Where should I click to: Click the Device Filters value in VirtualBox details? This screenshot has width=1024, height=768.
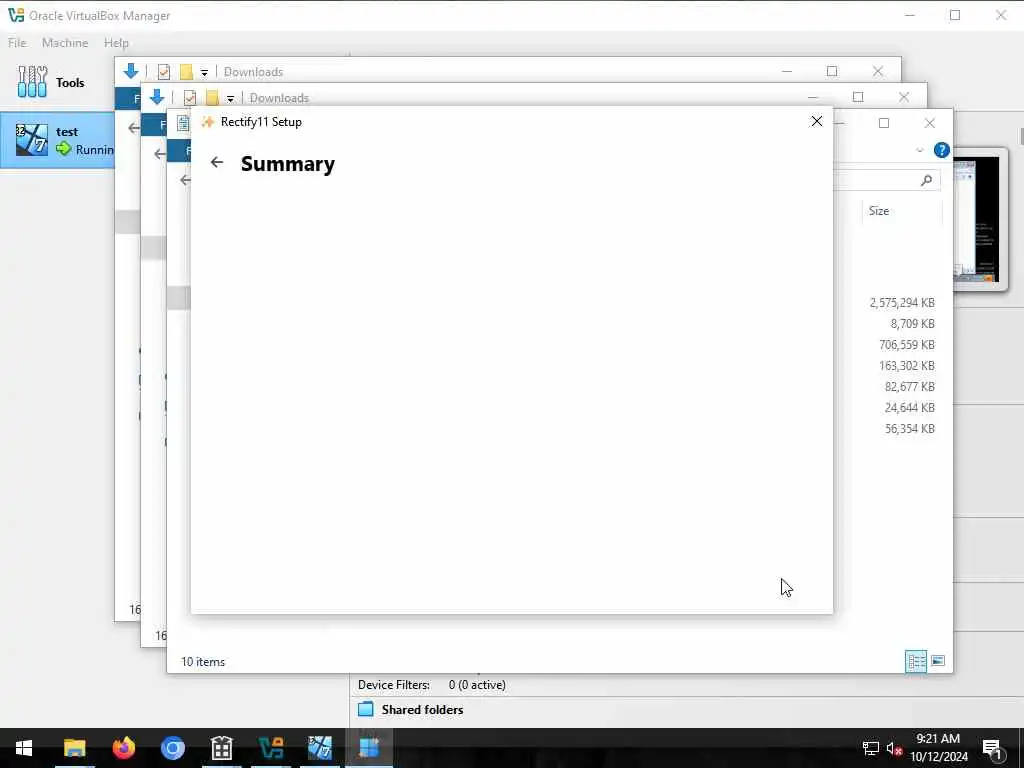tap(477, 684)
